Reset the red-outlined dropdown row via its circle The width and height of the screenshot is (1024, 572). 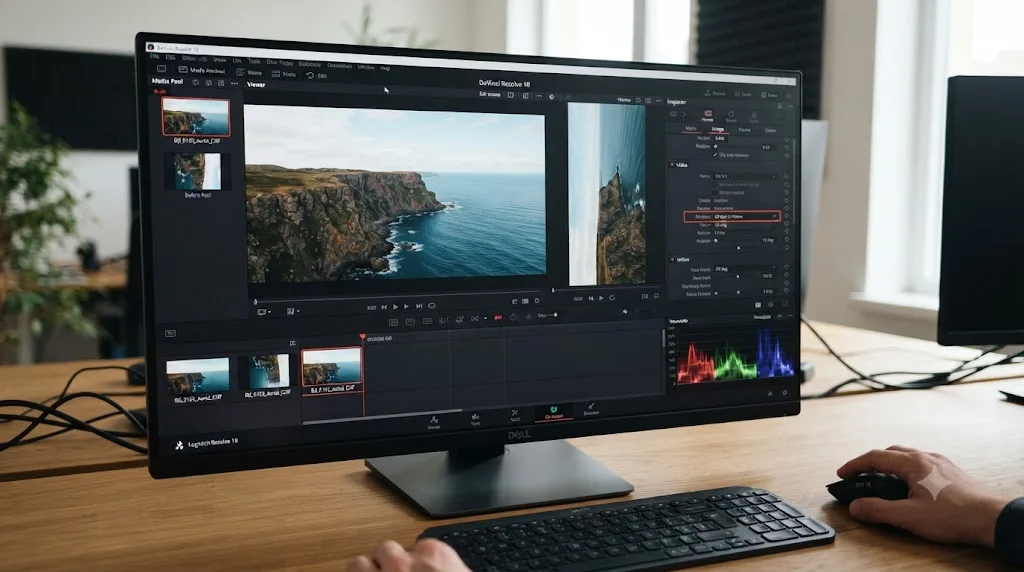point(787,217)
